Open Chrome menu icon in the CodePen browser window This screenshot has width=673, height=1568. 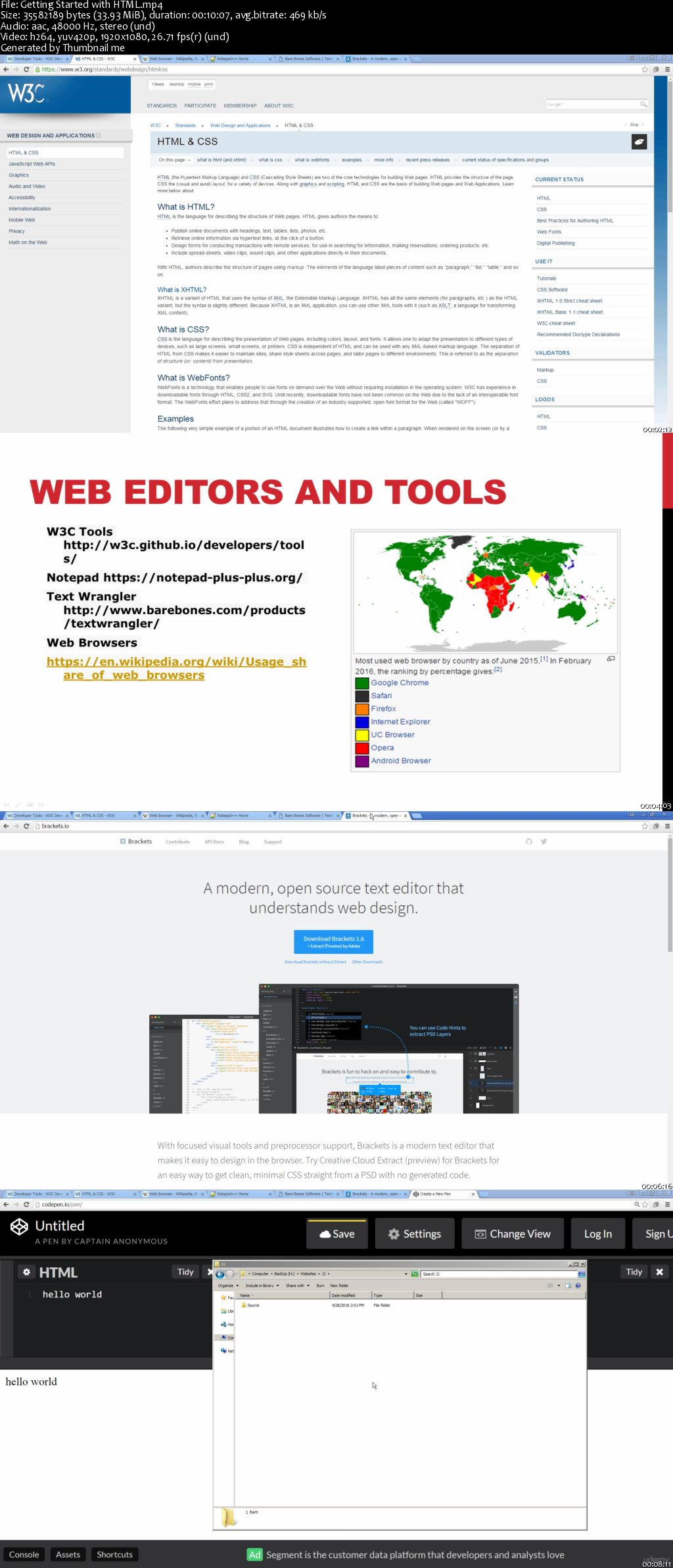pos(667,1204)
